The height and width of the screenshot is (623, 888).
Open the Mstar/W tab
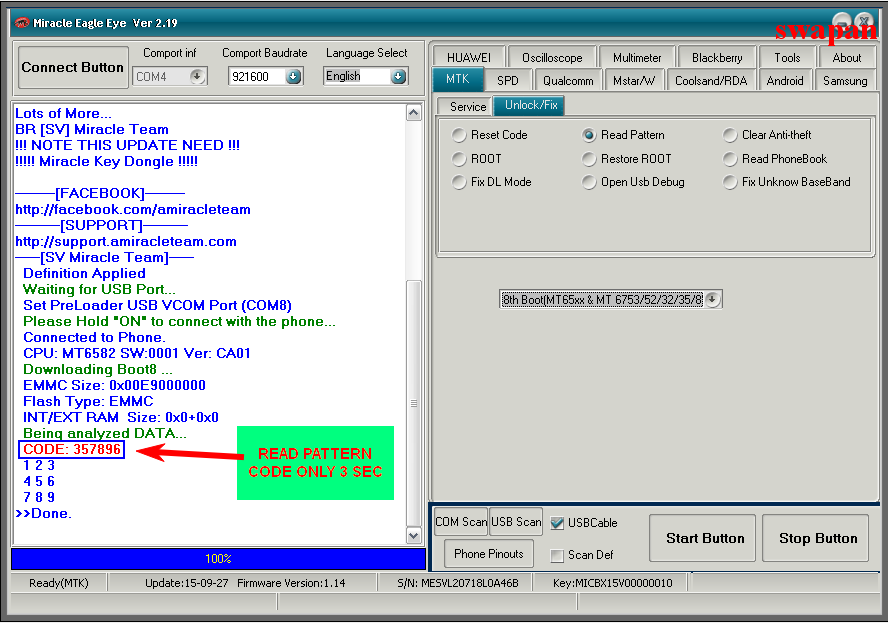[x=634, y=80]
